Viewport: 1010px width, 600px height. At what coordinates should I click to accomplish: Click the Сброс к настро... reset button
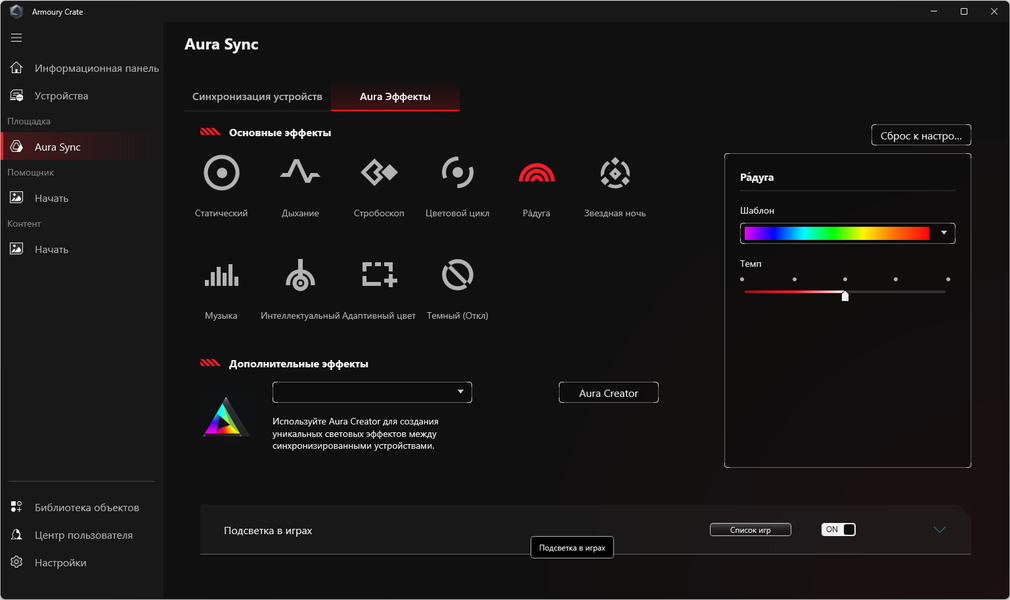pos(921,135)
